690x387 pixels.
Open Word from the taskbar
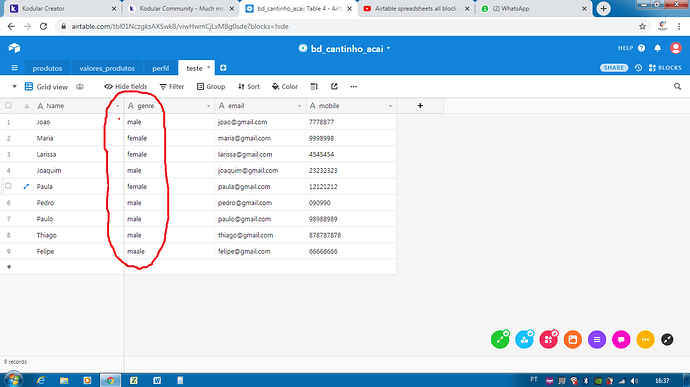(x=157, y=380)
